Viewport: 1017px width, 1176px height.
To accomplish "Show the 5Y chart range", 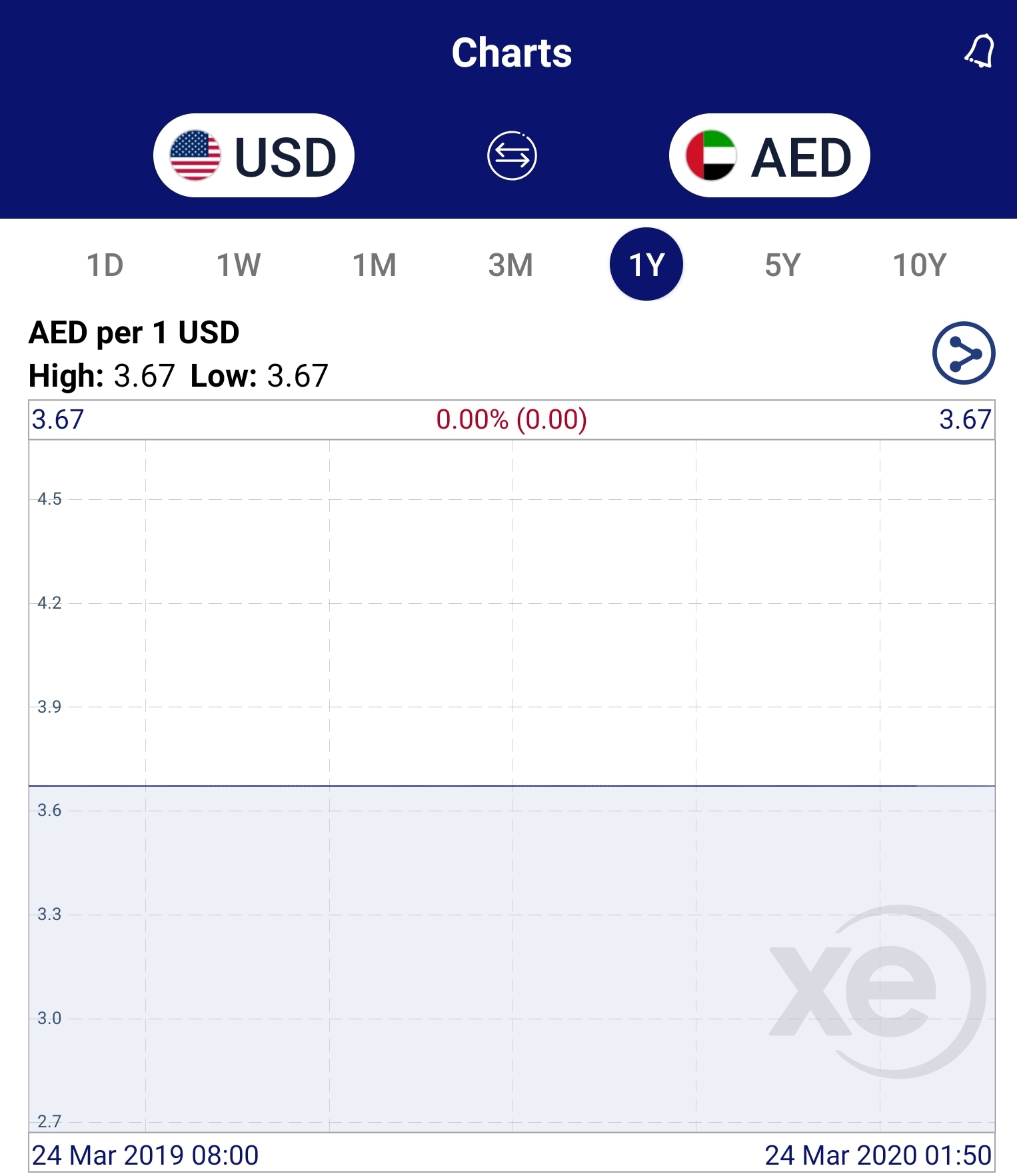I will pyautogui.click(x=782, y=265).
